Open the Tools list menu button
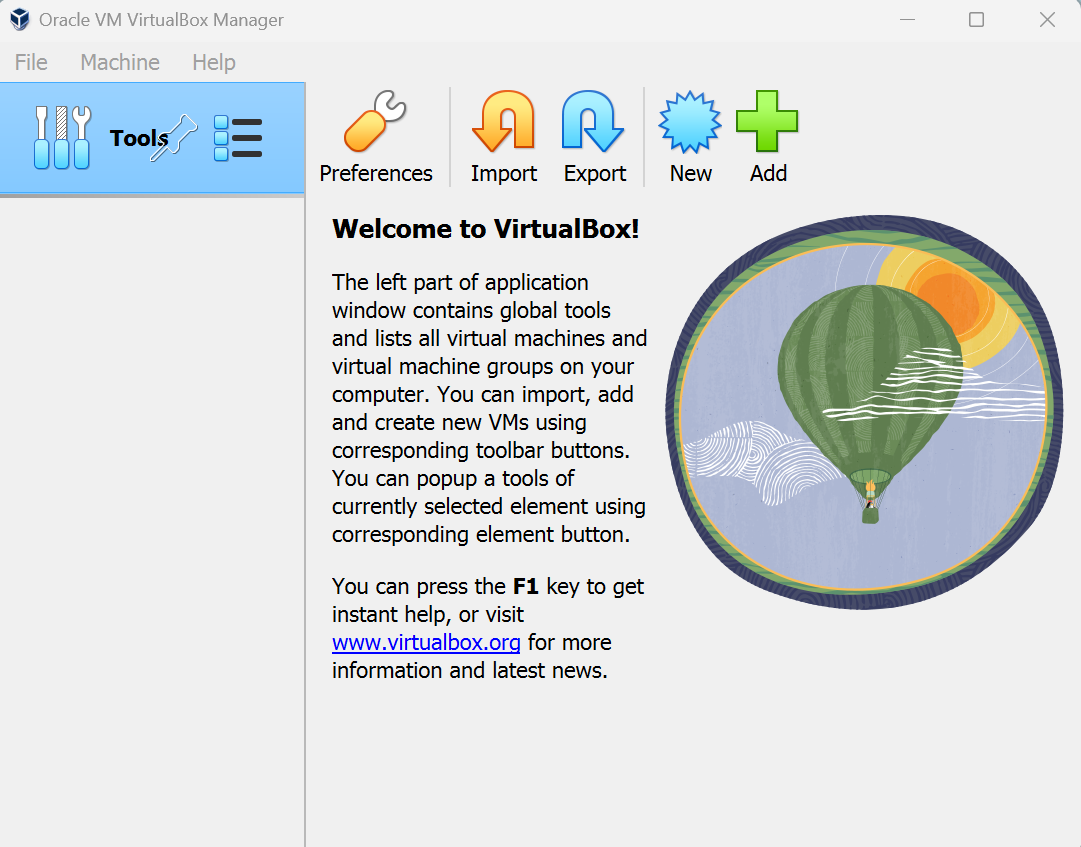Image resolution: width=1081 pixels, height=847 pixels. tap(238, 138)
